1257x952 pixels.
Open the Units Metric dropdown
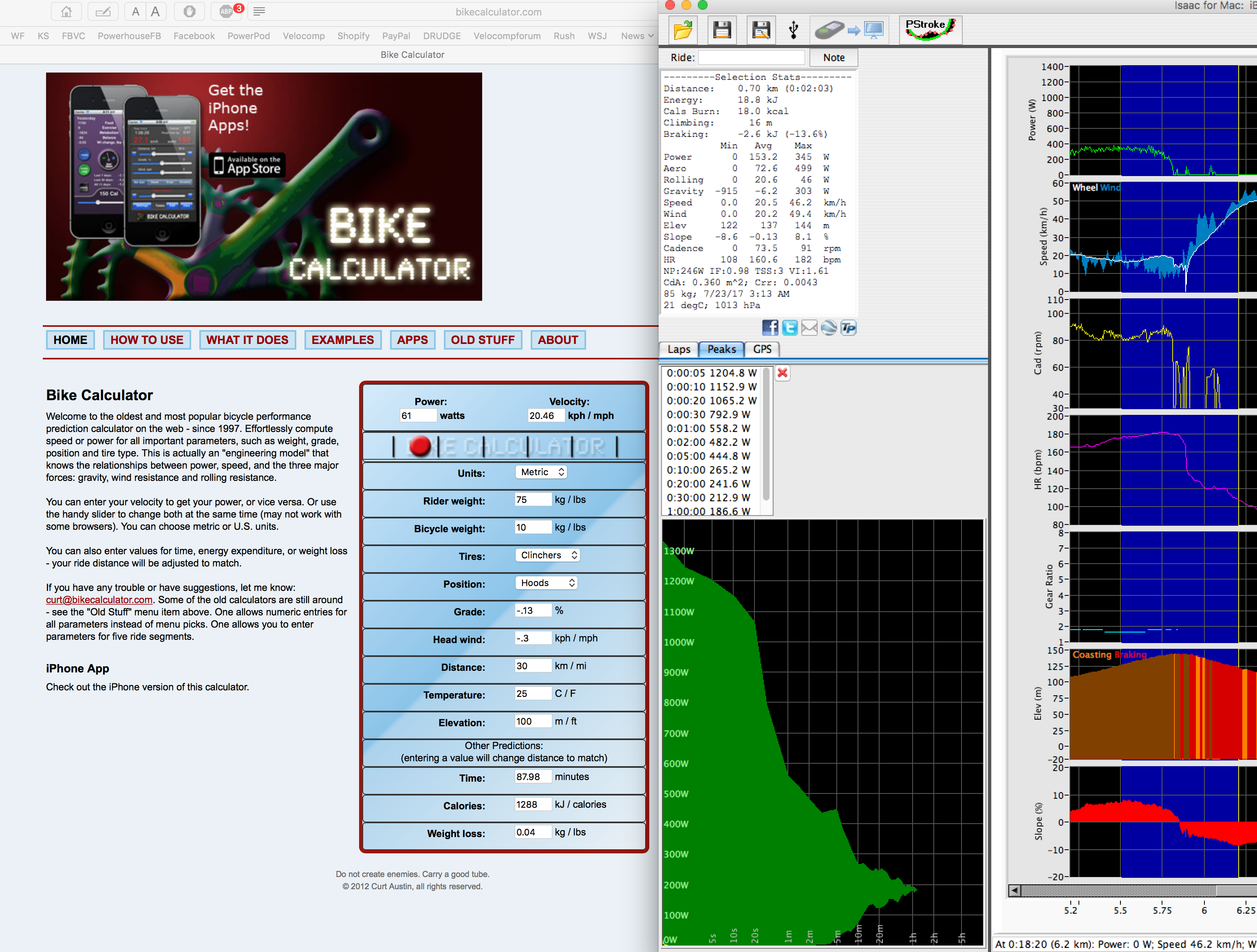click(x=541, y=472)
